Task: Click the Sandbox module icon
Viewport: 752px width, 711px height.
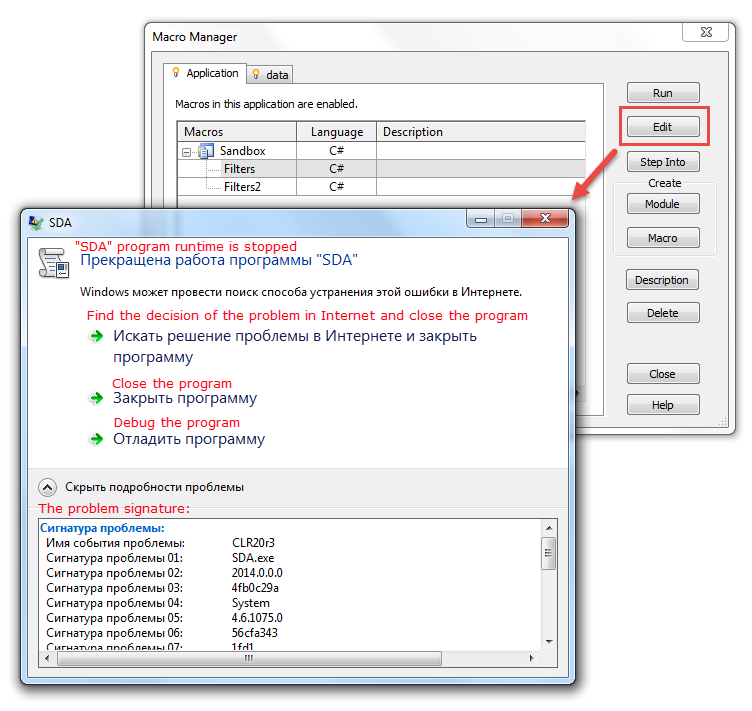Action: tap(206, 151)
